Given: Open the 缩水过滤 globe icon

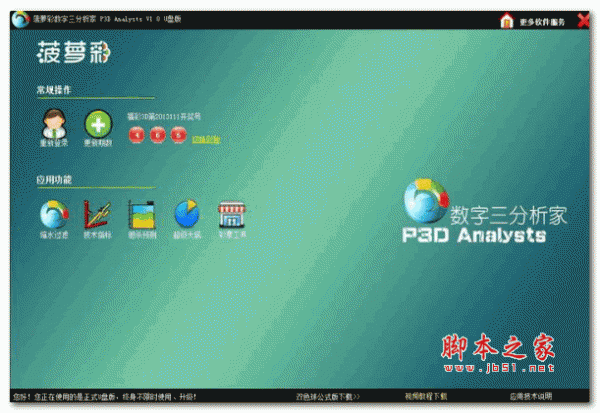Looking at the screenshot, I should coord(54,215).
